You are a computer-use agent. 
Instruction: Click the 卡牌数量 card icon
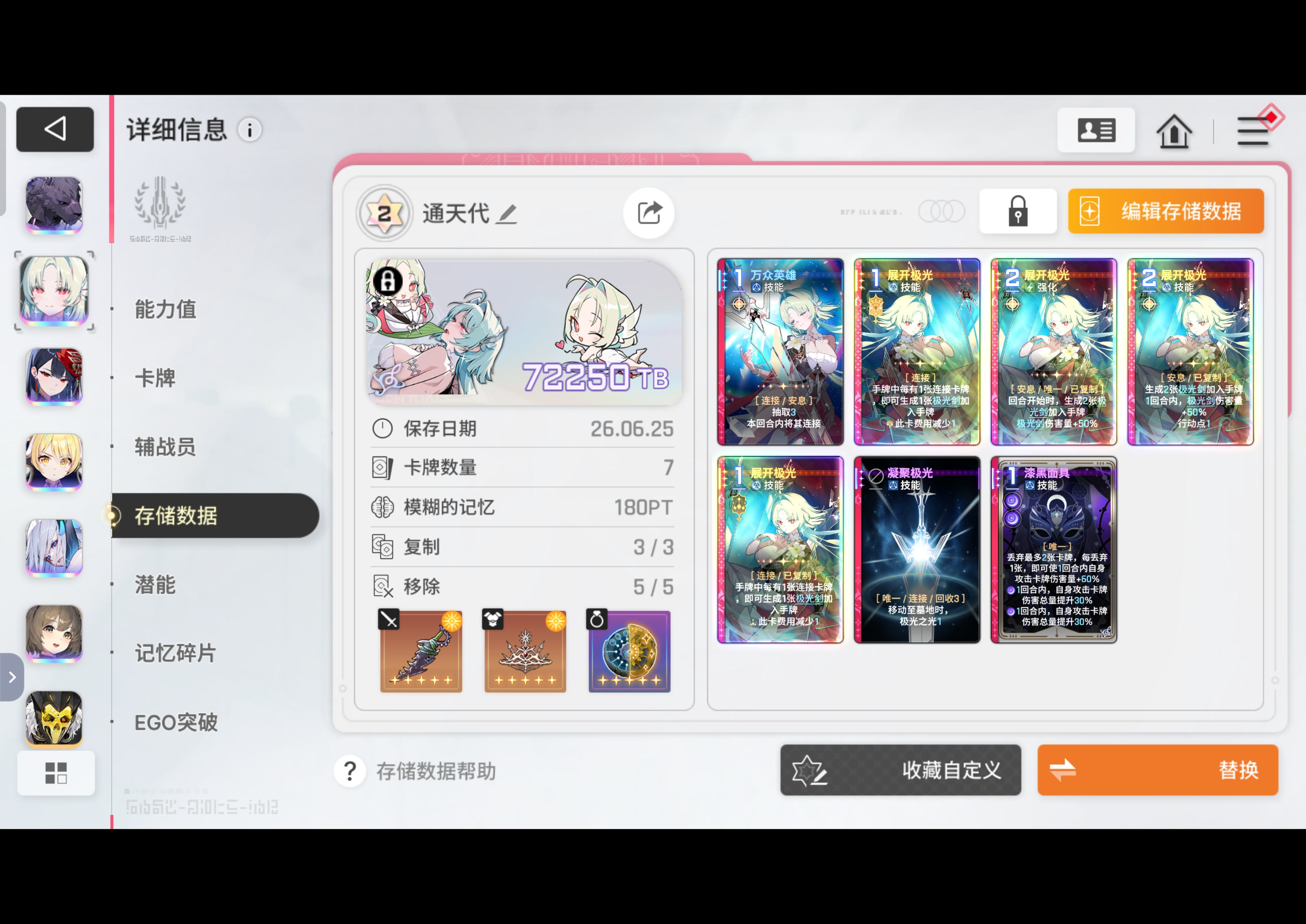[382, 468]
